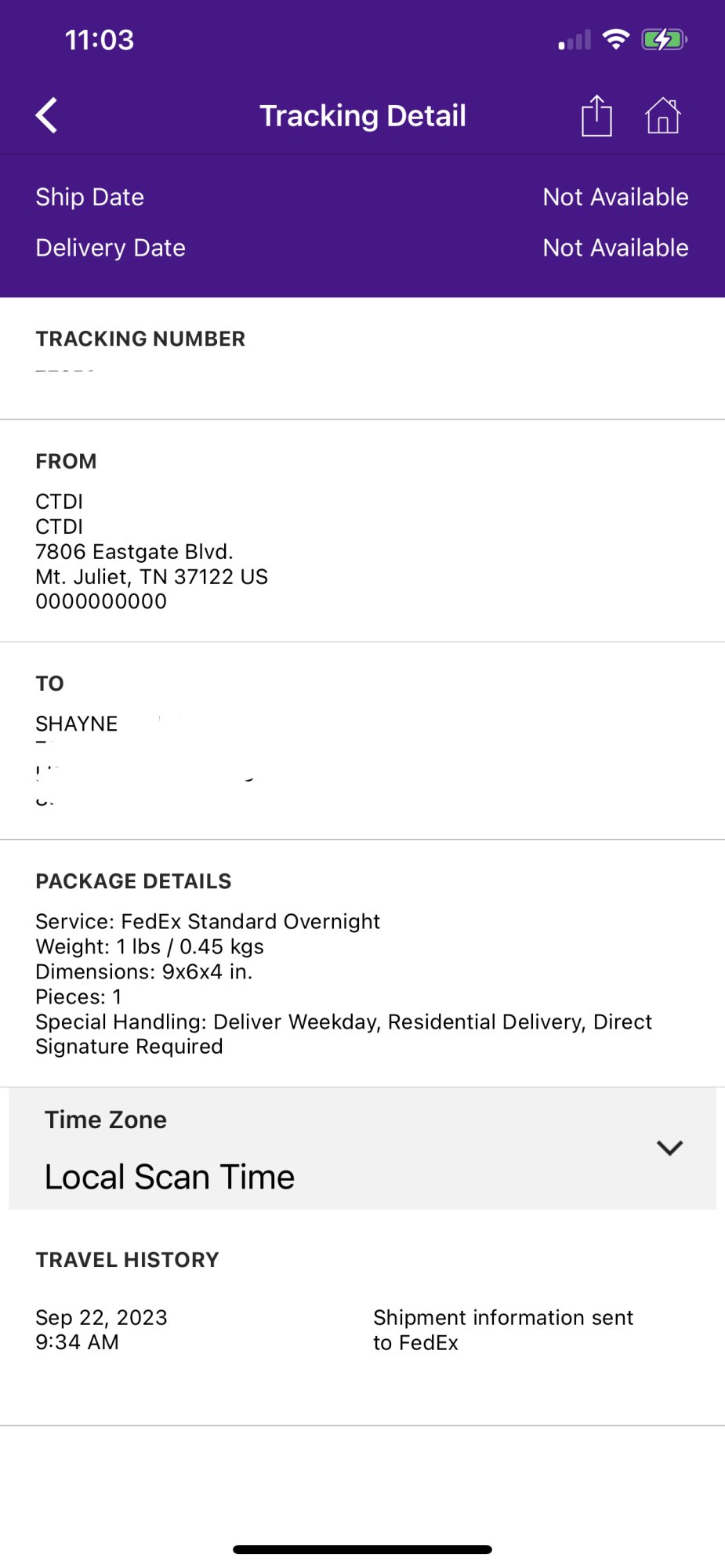Screen dimensions: 725x1568
Task: Tap the home indicator bar at bottom
Action: (x=362, y=1549)
